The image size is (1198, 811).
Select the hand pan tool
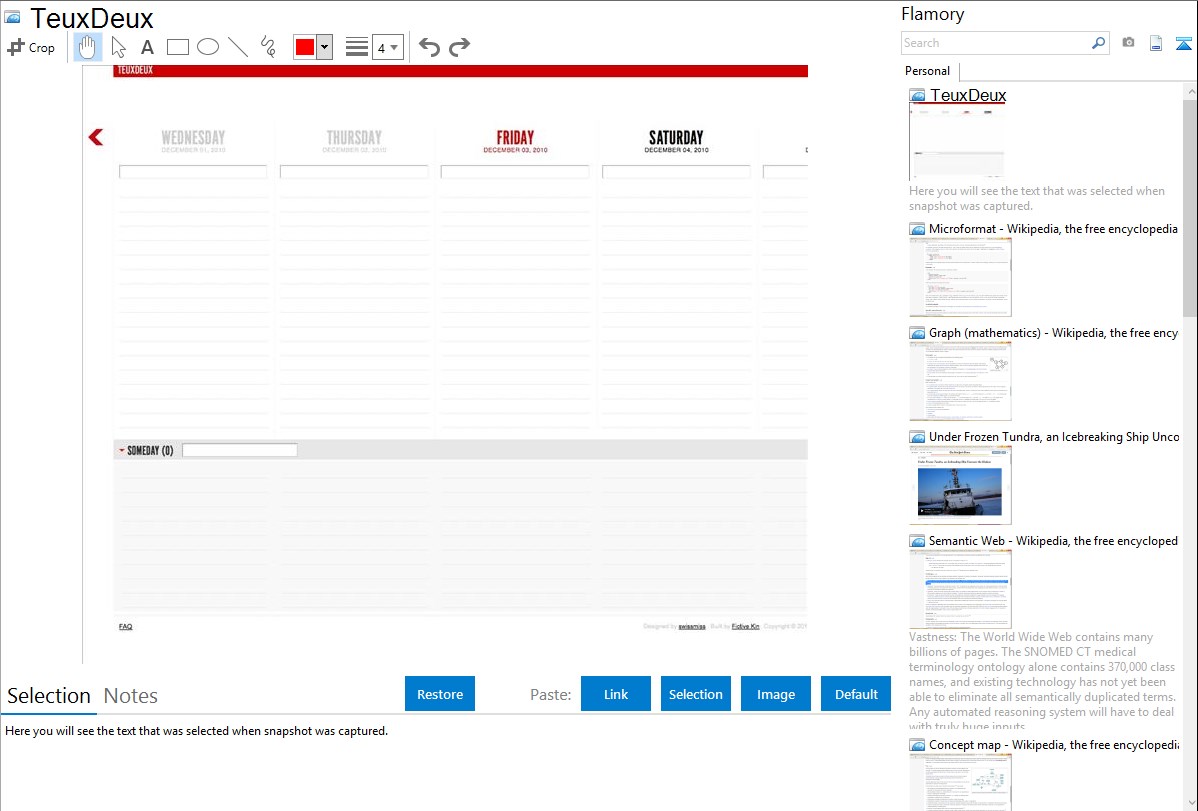(x=87, y=47)
